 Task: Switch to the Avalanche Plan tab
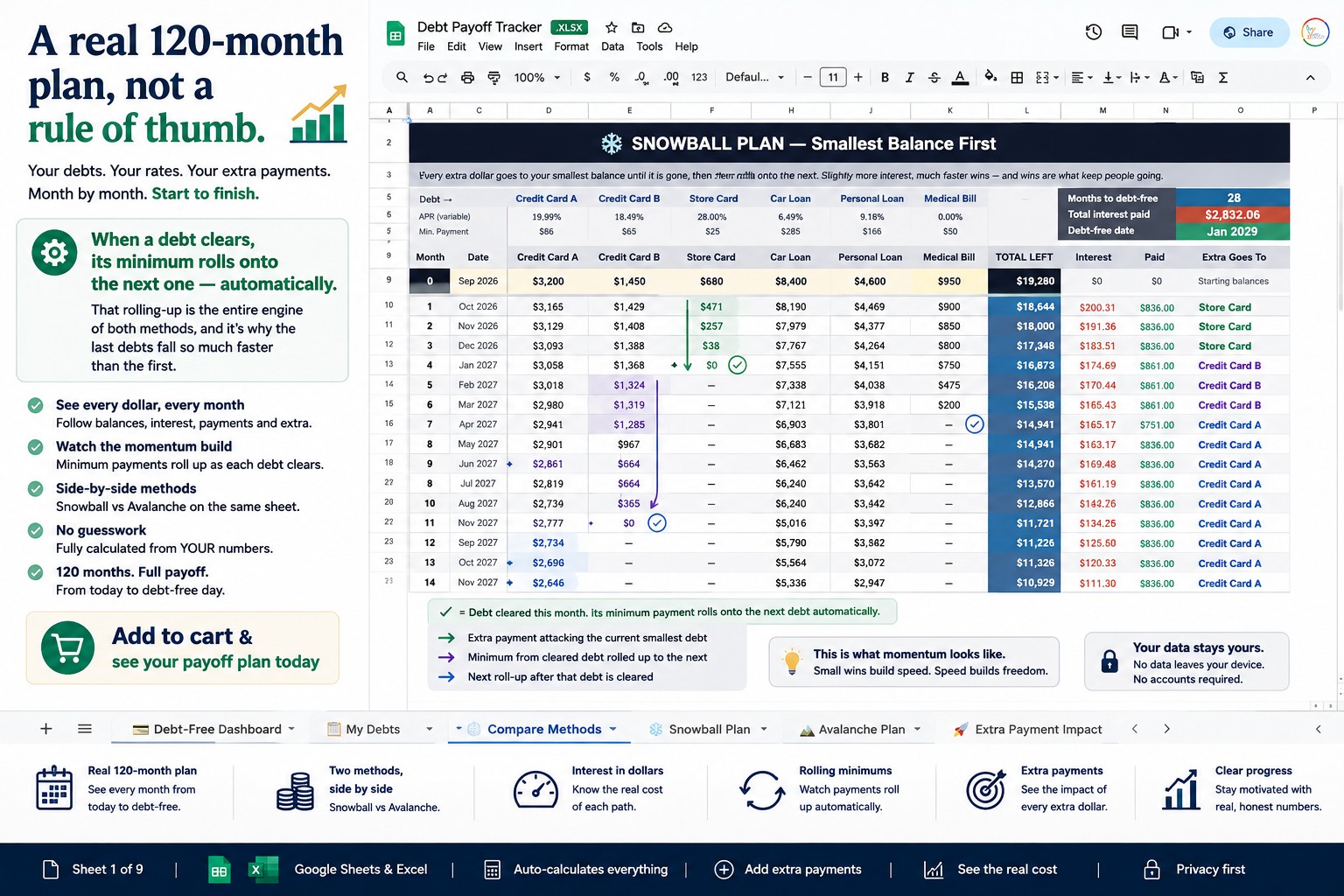point(860,729)
